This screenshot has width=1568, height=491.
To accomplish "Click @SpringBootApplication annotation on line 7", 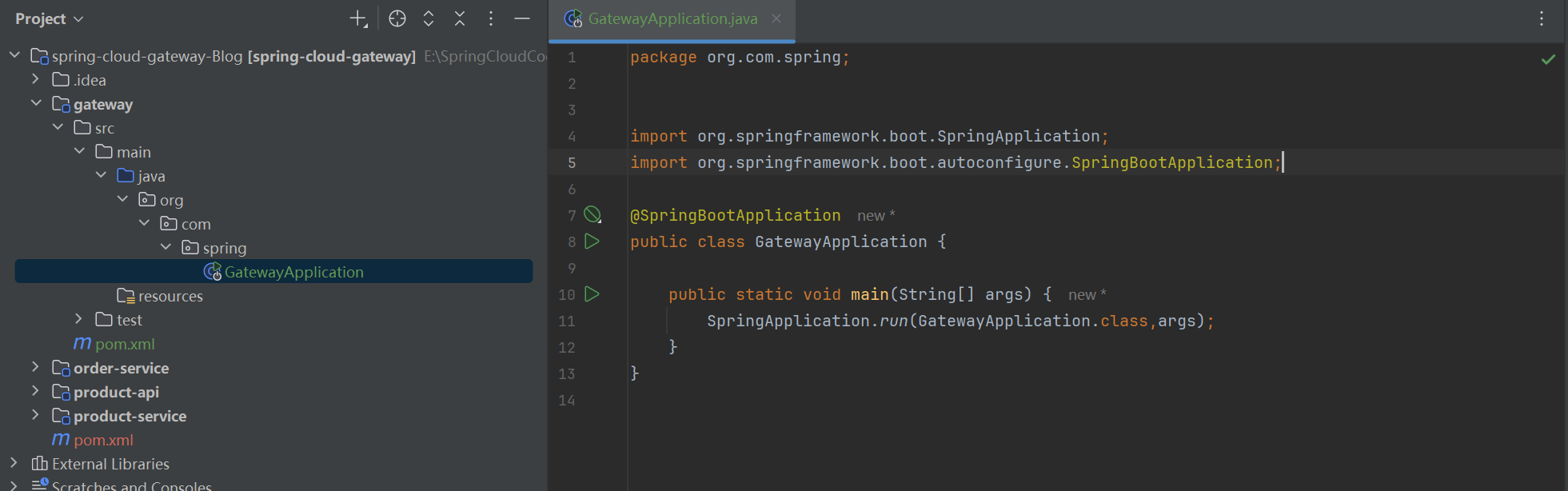I will pos(736,215).
